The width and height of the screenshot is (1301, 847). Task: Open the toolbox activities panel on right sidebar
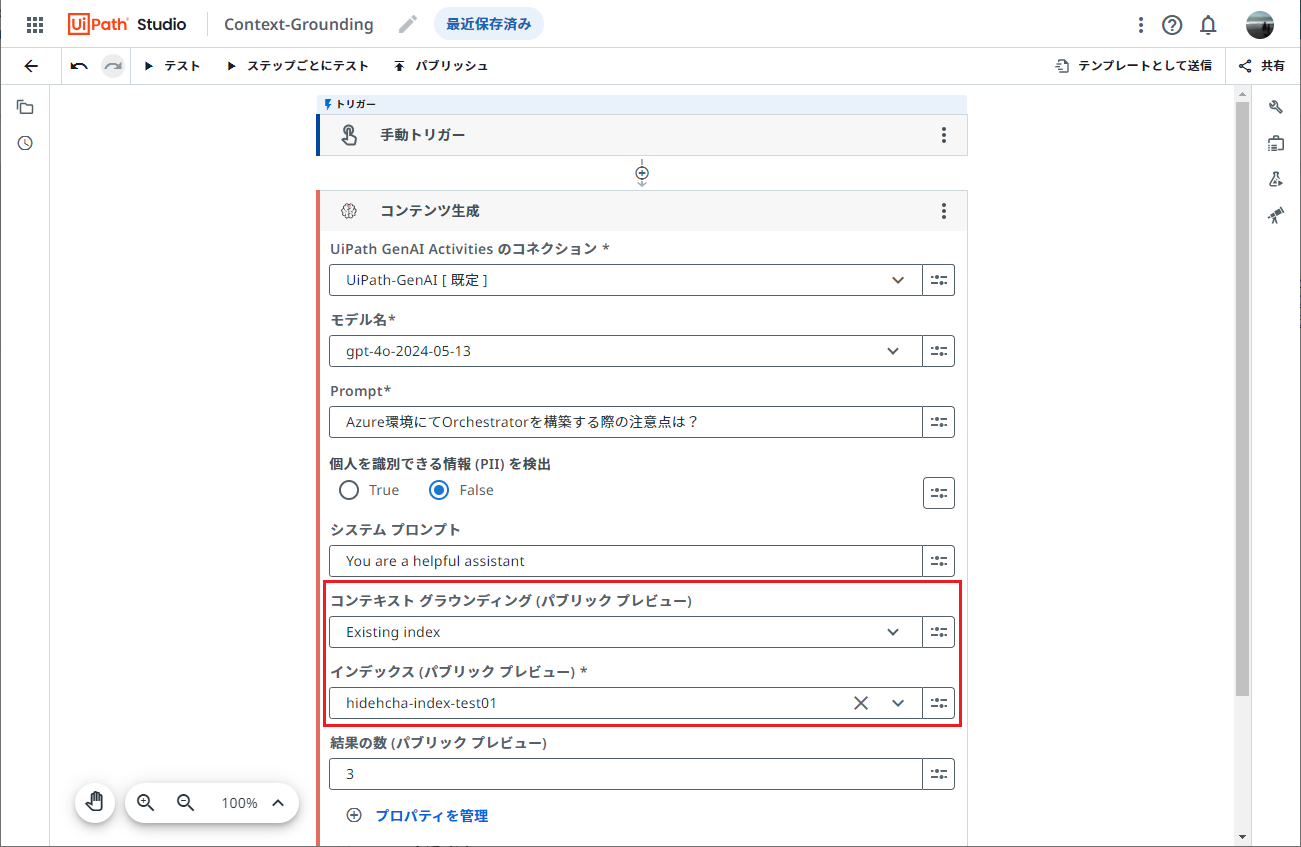click(1276, 143)
